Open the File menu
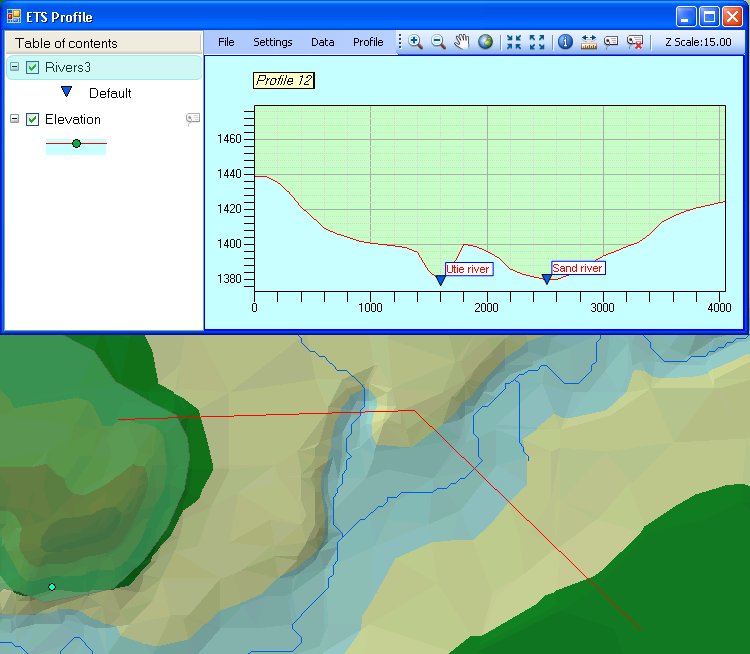The height and width of the screenshot is (654, 750). pos(226,42)
